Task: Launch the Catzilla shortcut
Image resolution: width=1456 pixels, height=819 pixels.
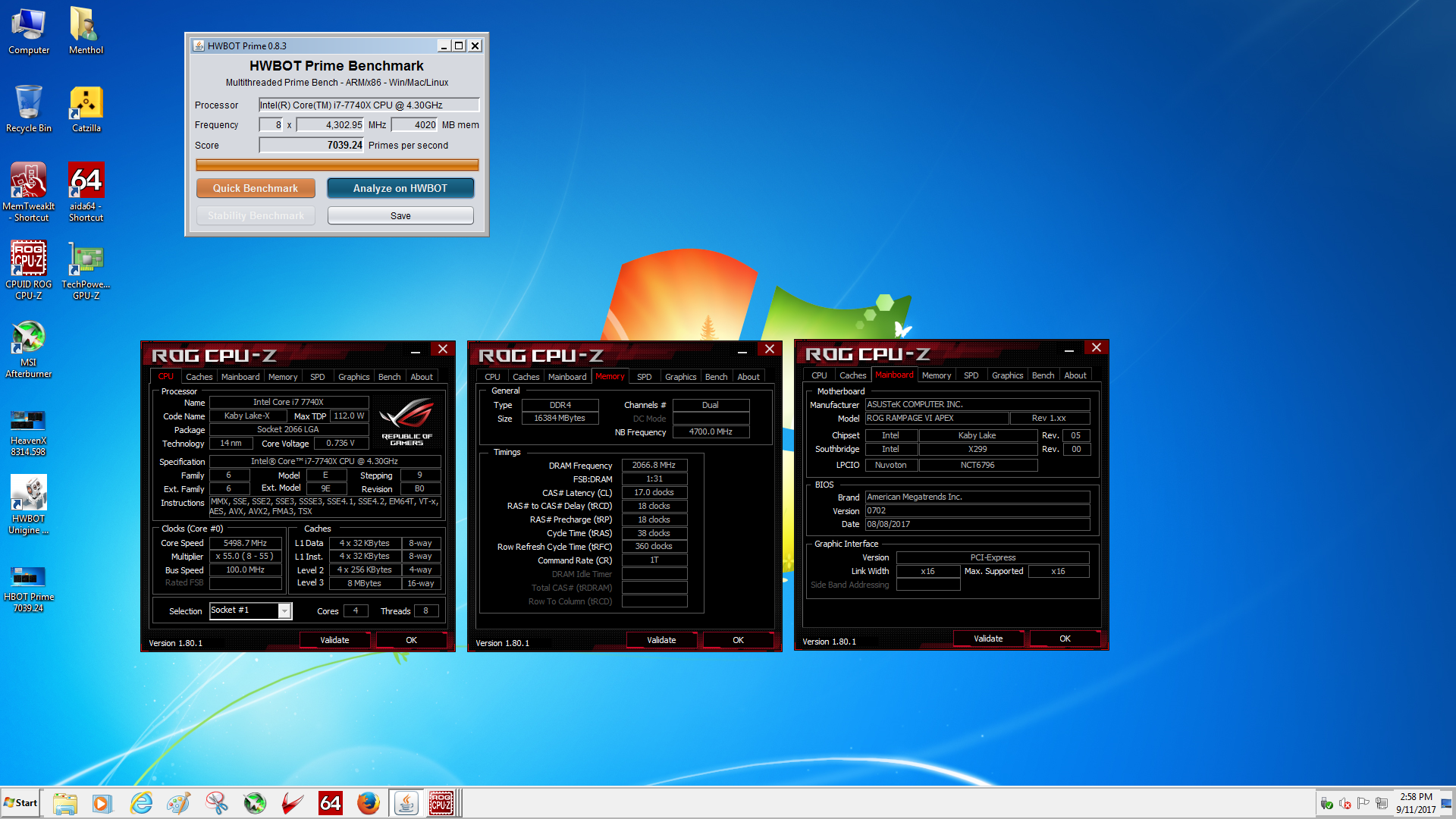Action: [x=86, y=109]
